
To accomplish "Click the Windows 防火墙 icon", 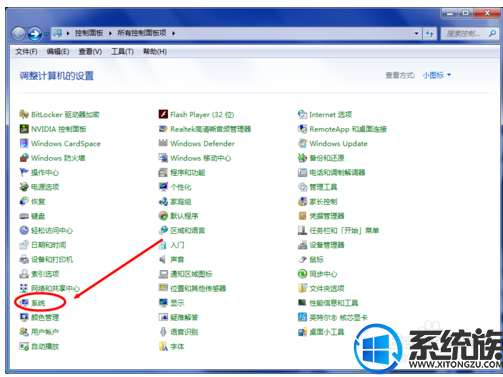I will 24,158.
